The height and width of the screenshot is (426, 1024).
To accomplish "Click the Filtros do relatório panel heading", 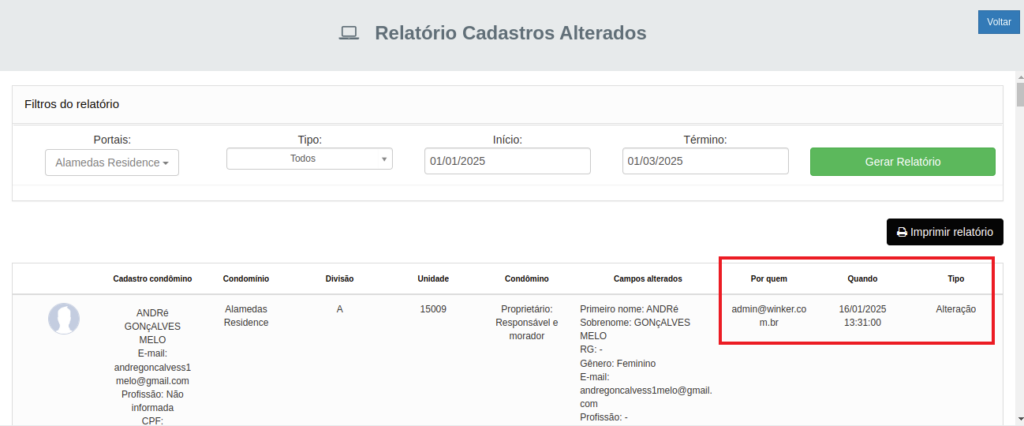I will click(x=72, y=104).
